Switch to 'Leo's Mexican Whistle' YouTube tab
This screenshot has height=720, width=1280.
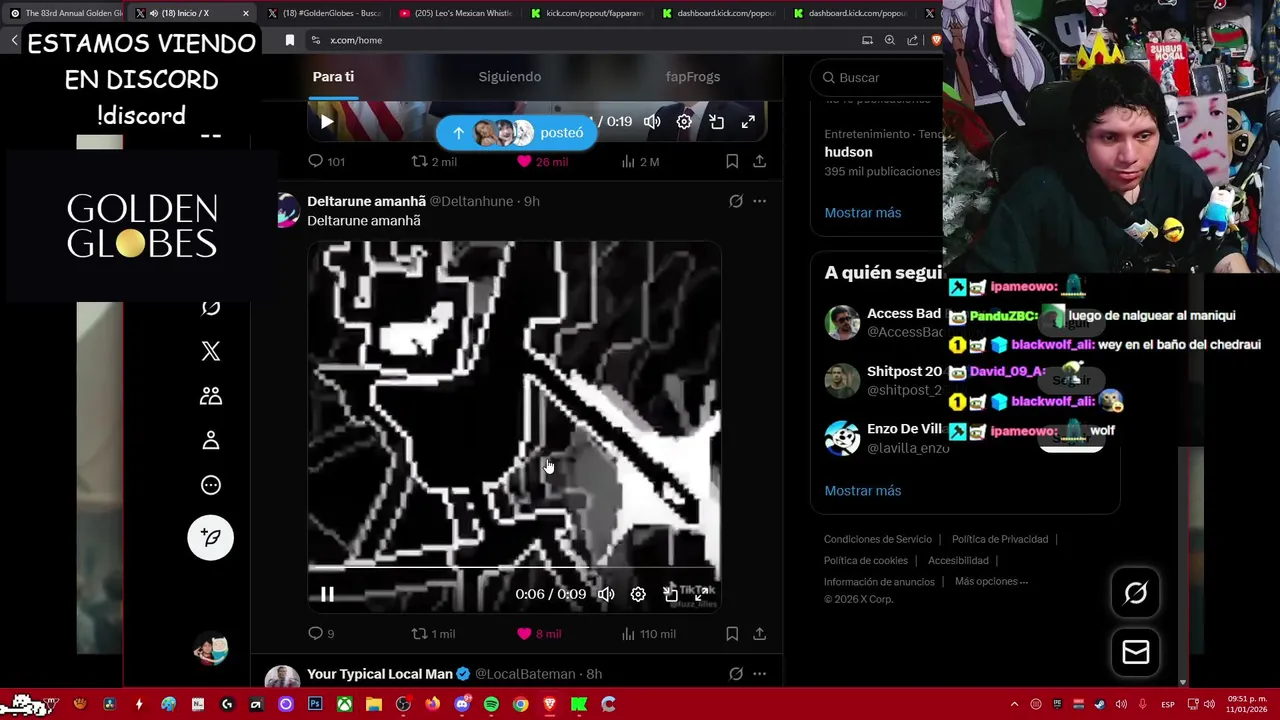click(x=455, y=13)
